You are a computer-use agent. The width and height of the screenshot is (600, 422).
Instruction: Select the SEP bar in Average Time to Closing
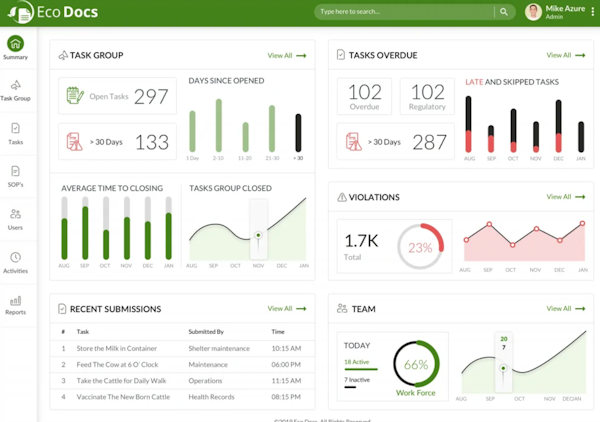point(85,228)
